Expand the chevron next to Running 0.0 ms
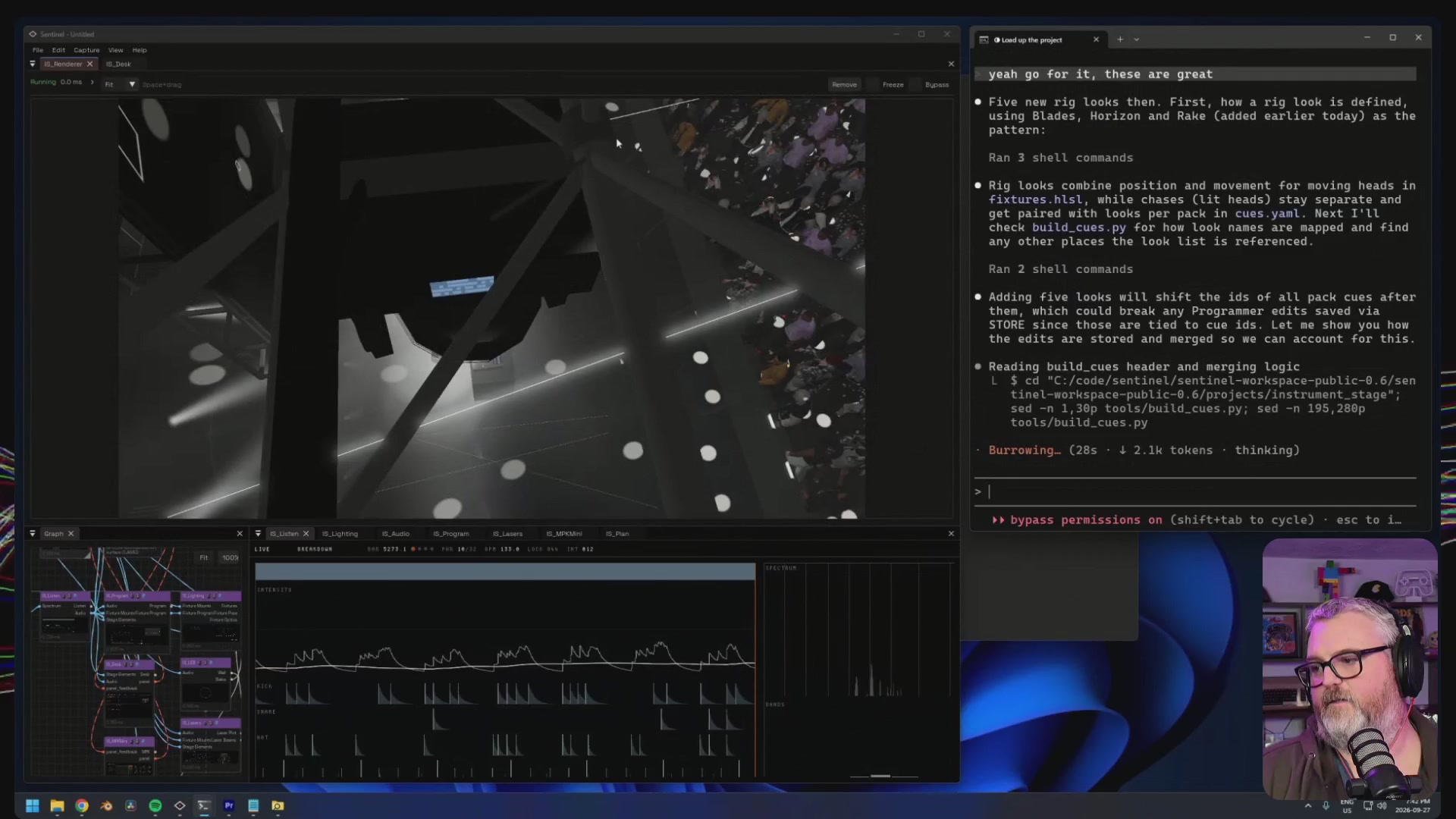 (x=93, y=83)
